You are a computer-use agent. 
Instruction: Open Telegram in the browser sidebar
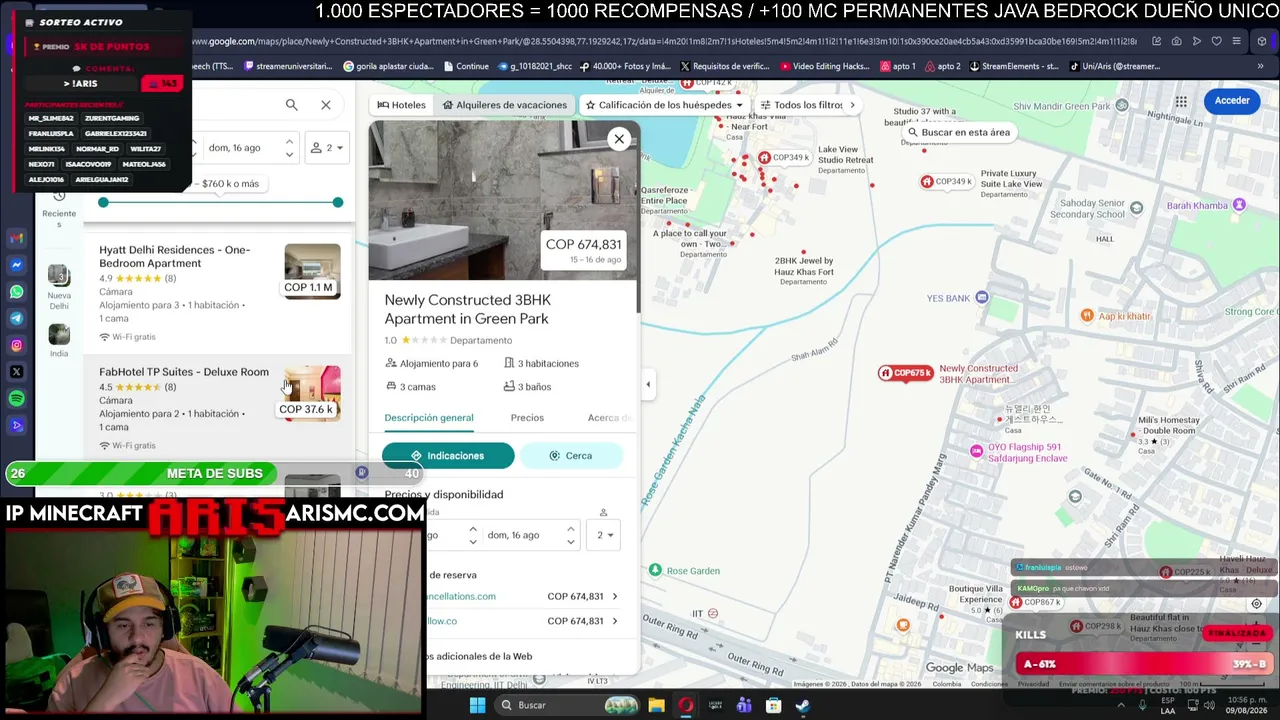pyautogui.click(x=16, y=318)
